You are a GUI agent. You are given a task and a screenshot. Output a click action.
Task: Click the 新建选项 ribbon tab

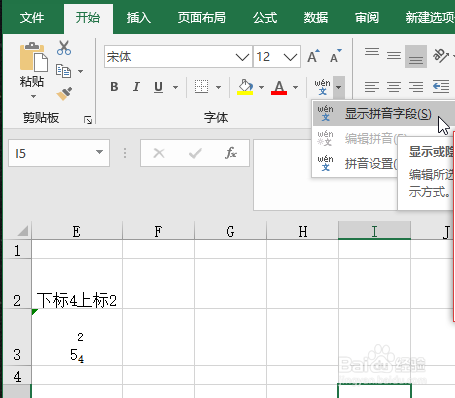429,18
